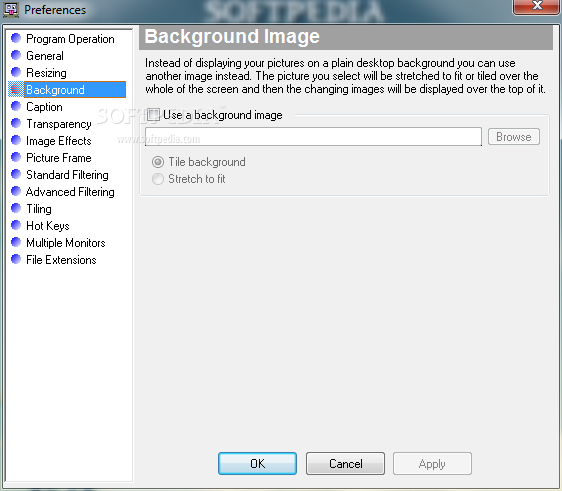This screenshot has width=562, height=491.
Task: Show Multiple Monitors options
Action: point(66,243)
